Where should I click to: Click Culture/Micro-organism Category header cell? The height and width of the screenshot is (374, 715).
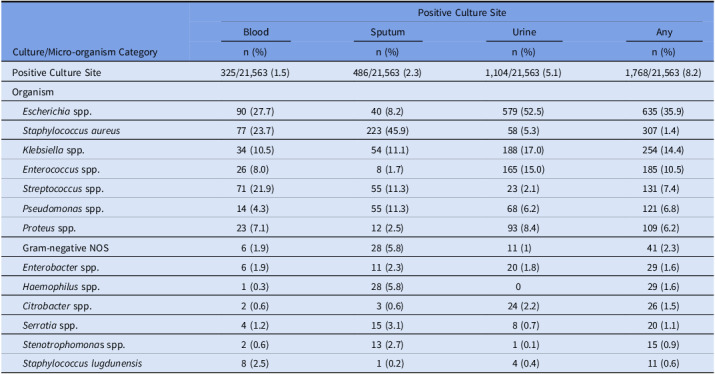[x=85, y=52]
